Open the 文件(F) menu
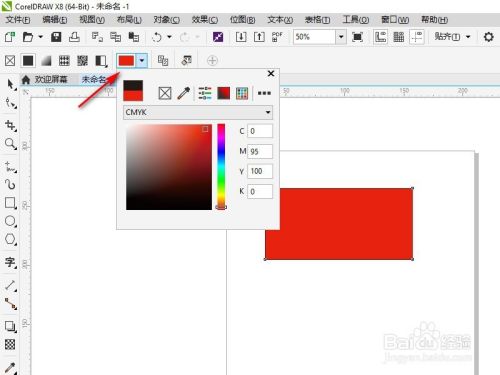The width and height of the screenshot is (500, 375). click(18, 20)
